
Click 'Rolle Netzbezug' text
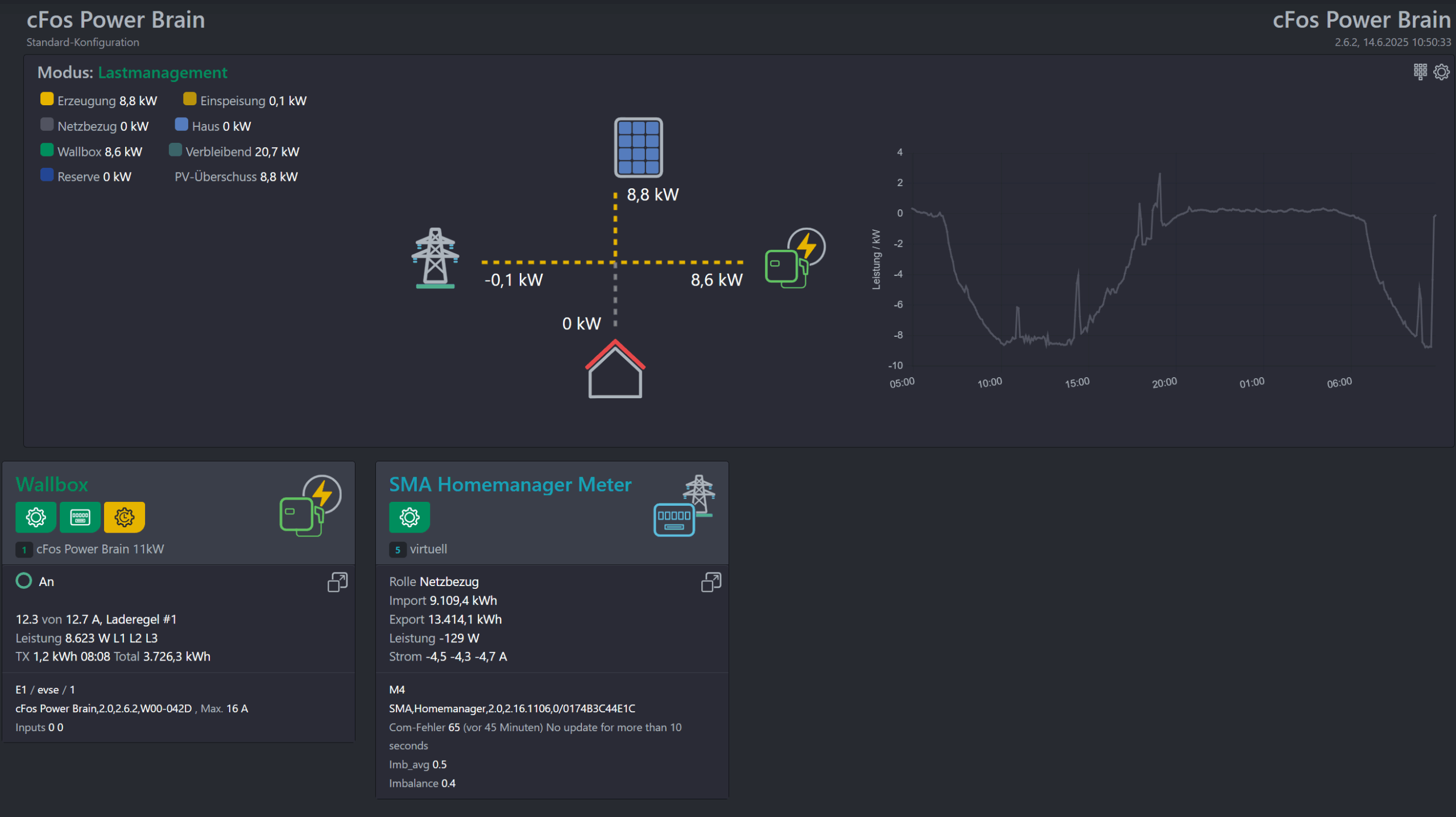pos(434,581)
